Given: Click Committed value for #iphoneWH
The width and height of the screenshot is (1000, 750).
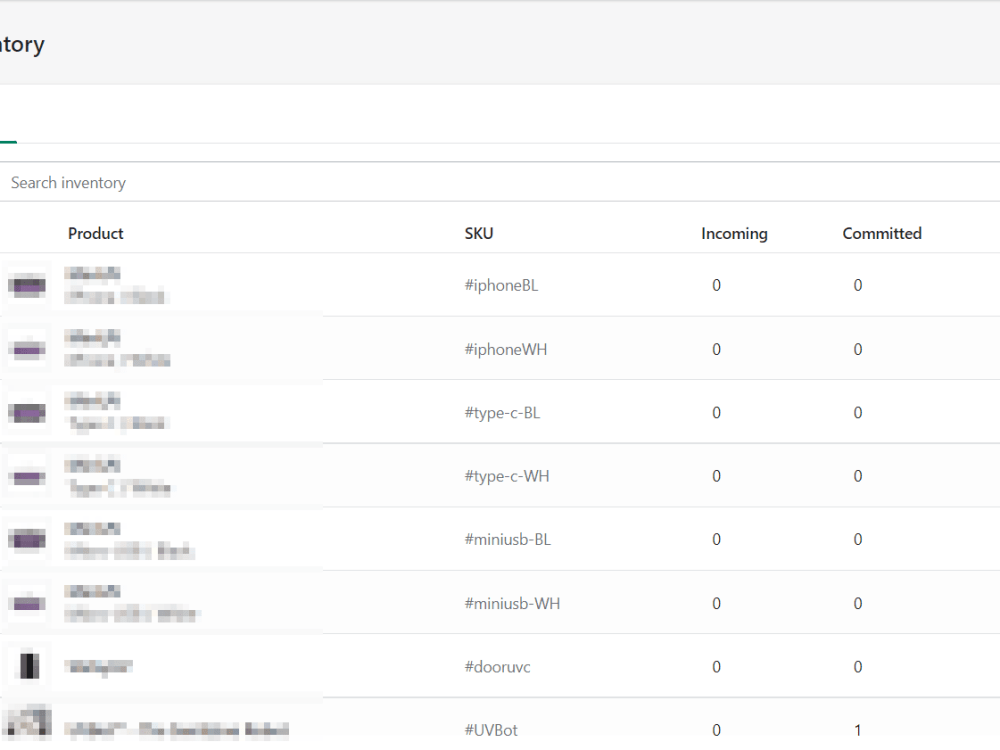Looking at the screenshot, I should (x=858, y=349).
